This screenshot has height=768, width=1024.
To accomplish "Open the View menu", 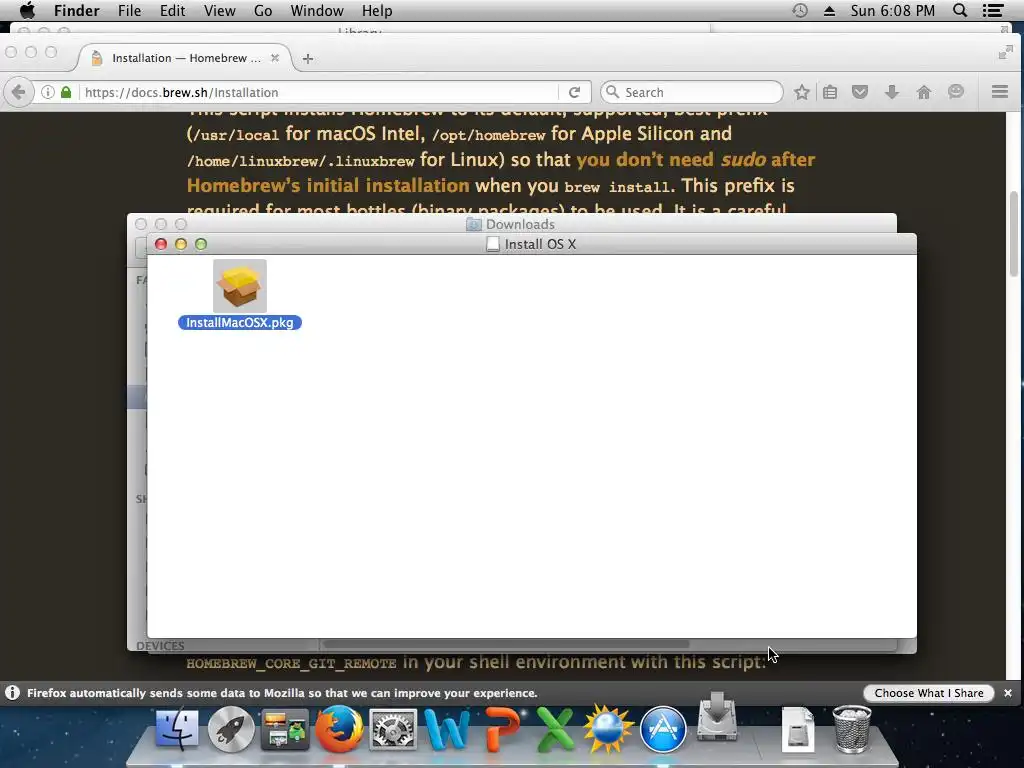I will [x=219, y=10].
